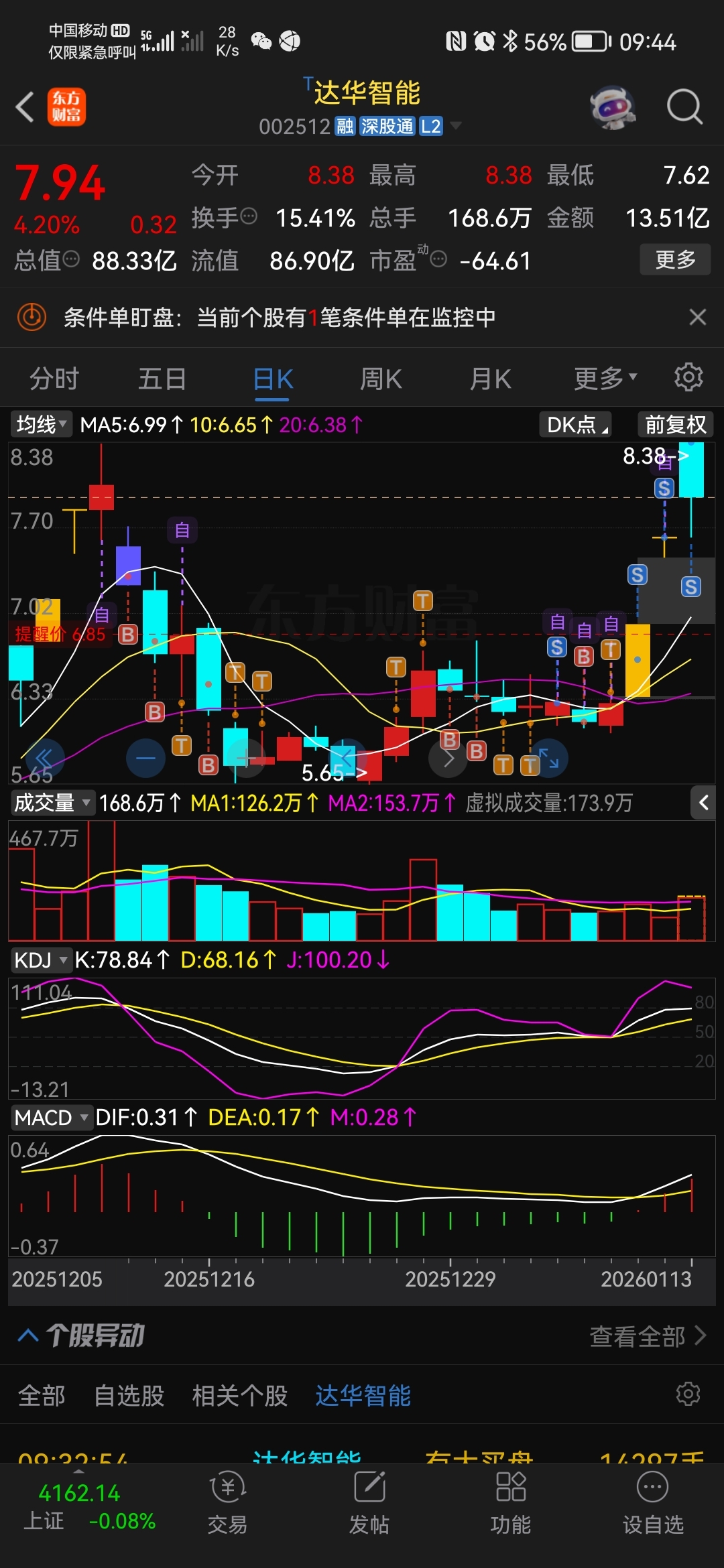Screen dimensions: 724x1568
Task: Tap the 20251229 date label
Action: tap(450, 1279)
